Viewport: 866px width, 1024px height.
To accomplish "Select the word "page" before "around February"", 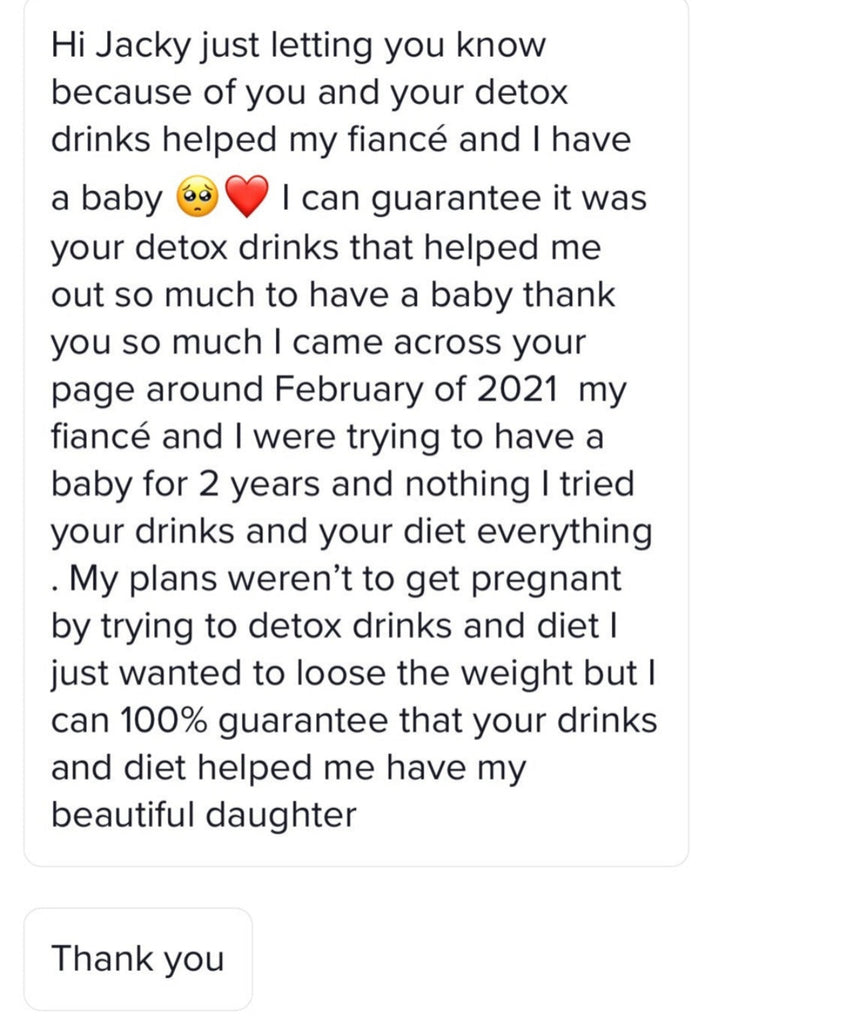I will pos(90,391).
